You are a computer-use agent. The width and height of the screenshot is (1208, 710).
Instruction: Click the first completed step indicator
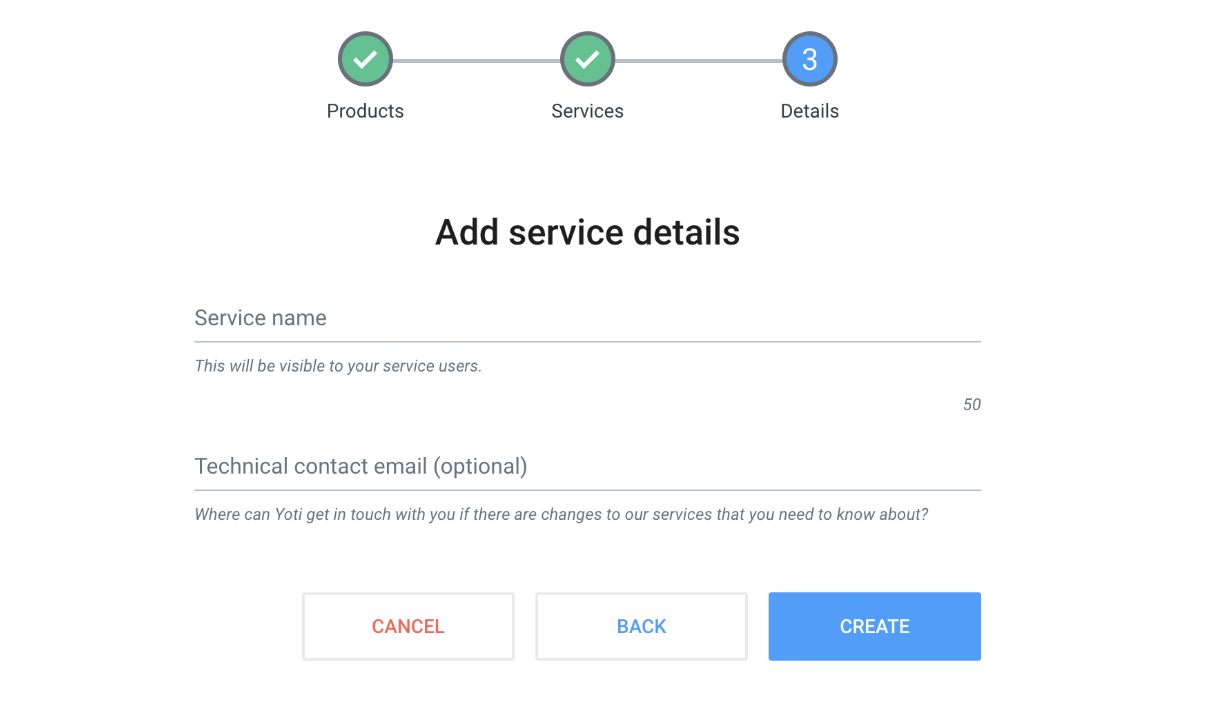[x=365, y=58]
